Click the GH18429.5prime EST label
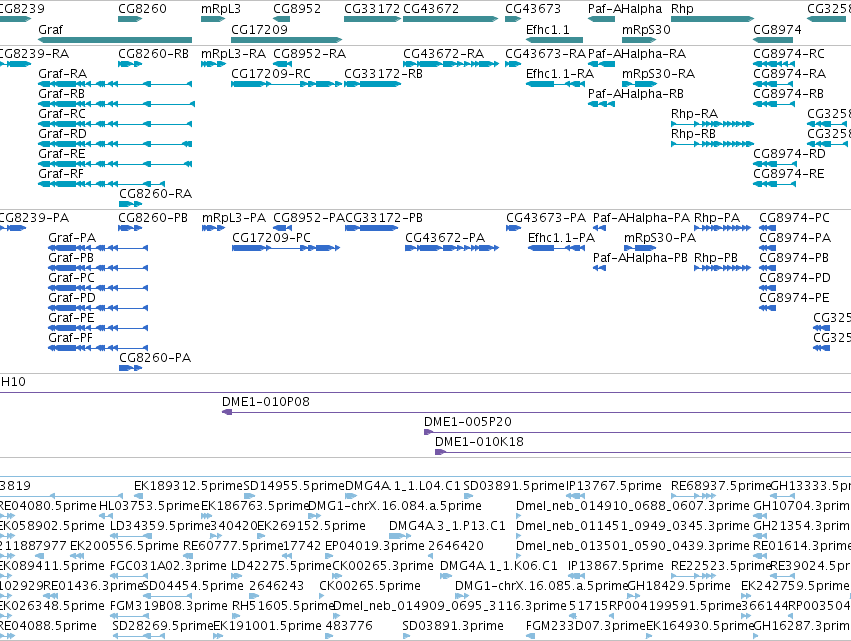851x641 pixels. coord(679,586)
